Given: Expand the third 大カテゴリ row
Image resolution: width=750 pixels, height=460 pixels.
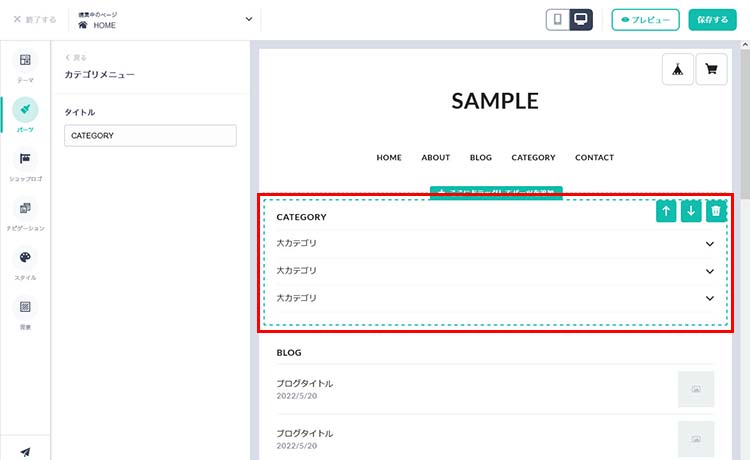Looking at the screenshot, I should click(x=709, y=298).
